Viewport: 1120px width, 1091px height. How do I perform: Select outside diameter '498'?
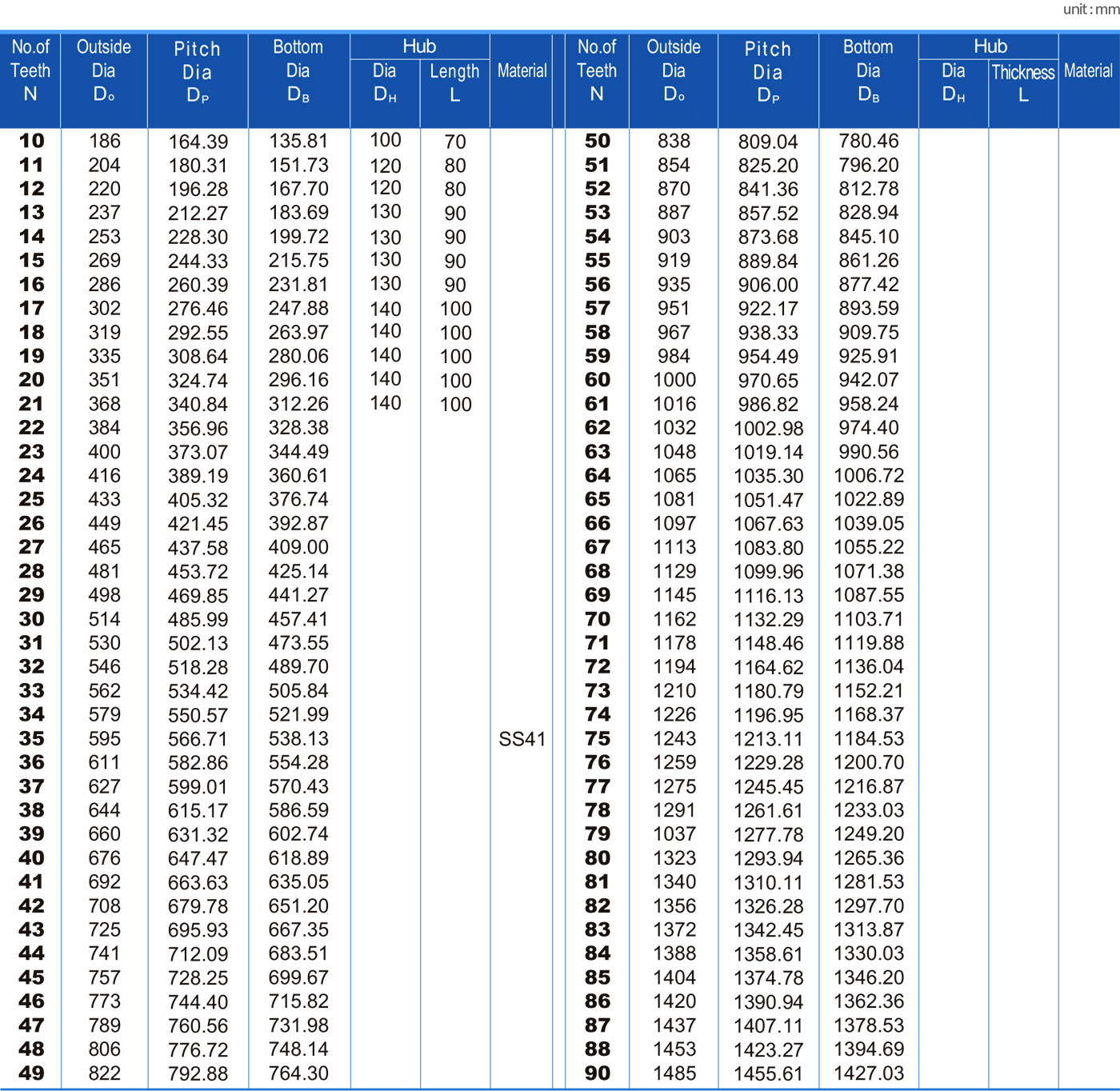[104, 596]
